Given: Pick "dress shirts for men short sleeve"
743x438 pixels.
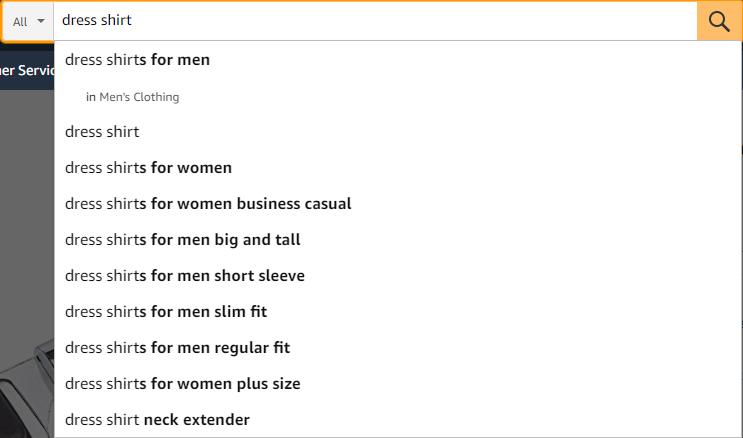Looking at the screenshot, I should [x=185, y=276].
